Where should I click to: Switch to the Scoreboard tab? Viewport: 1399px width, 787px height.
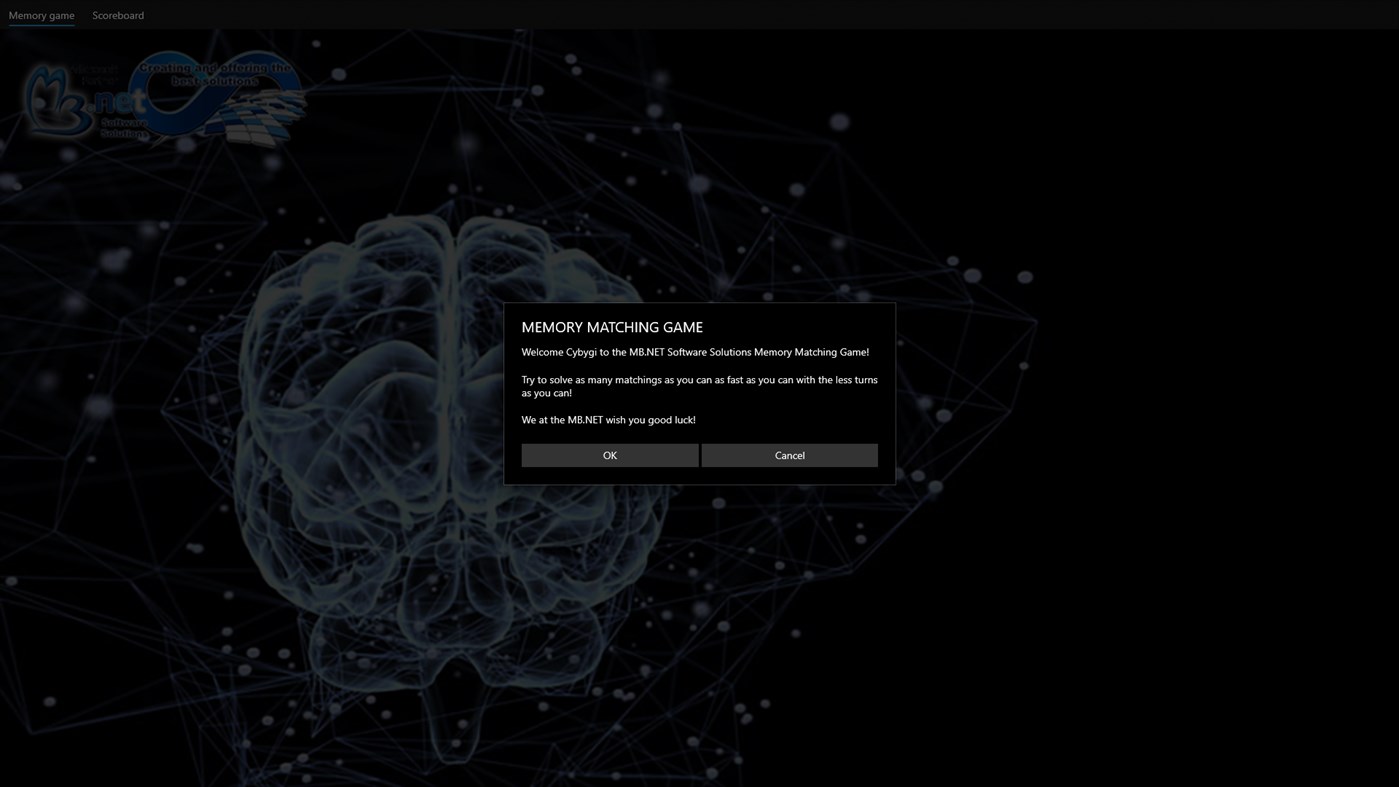tap(117, 15)
